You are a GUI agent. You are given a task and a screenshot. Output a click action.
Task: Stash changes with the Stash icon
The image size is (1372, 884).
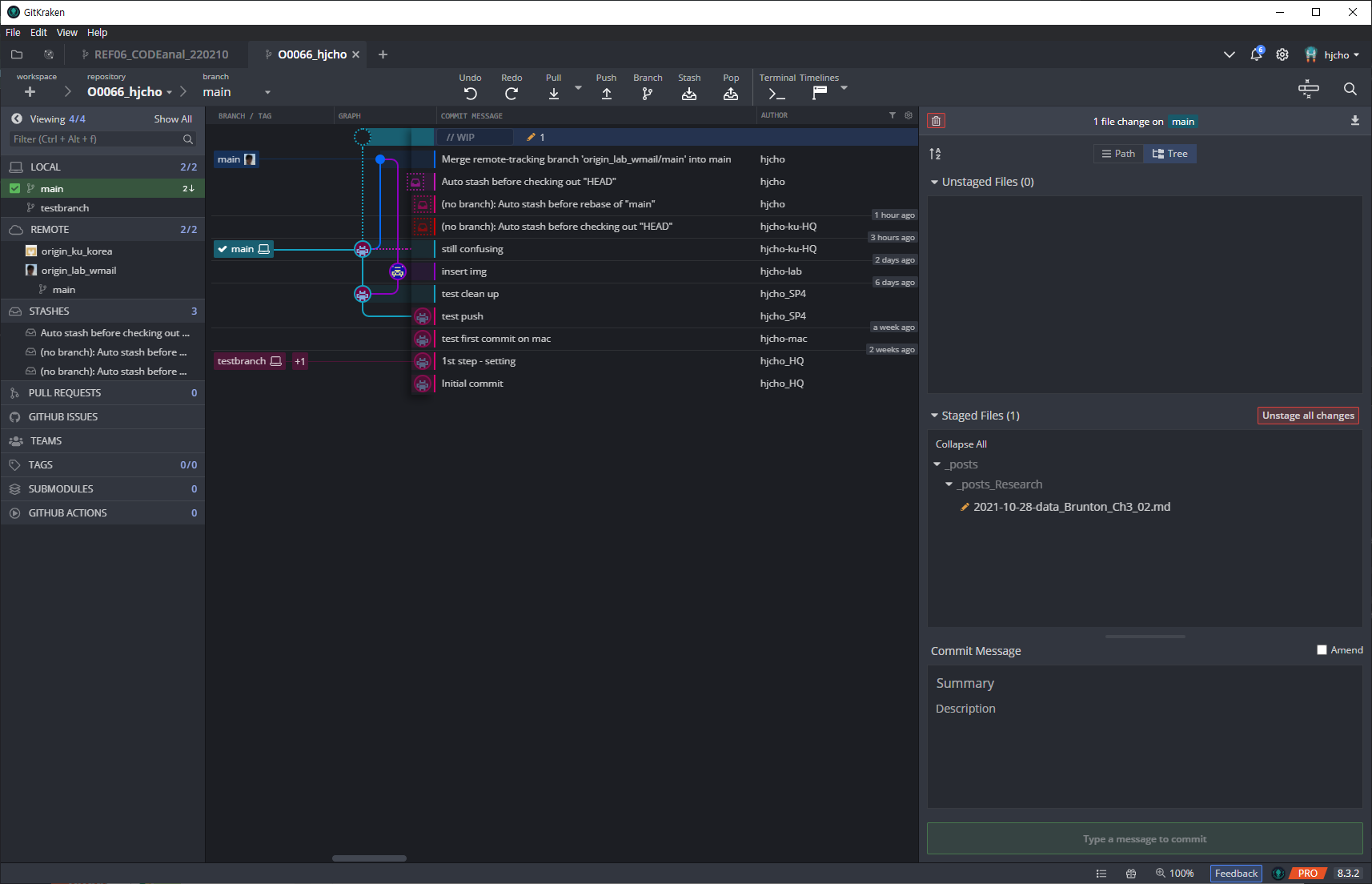click(688, 94)
